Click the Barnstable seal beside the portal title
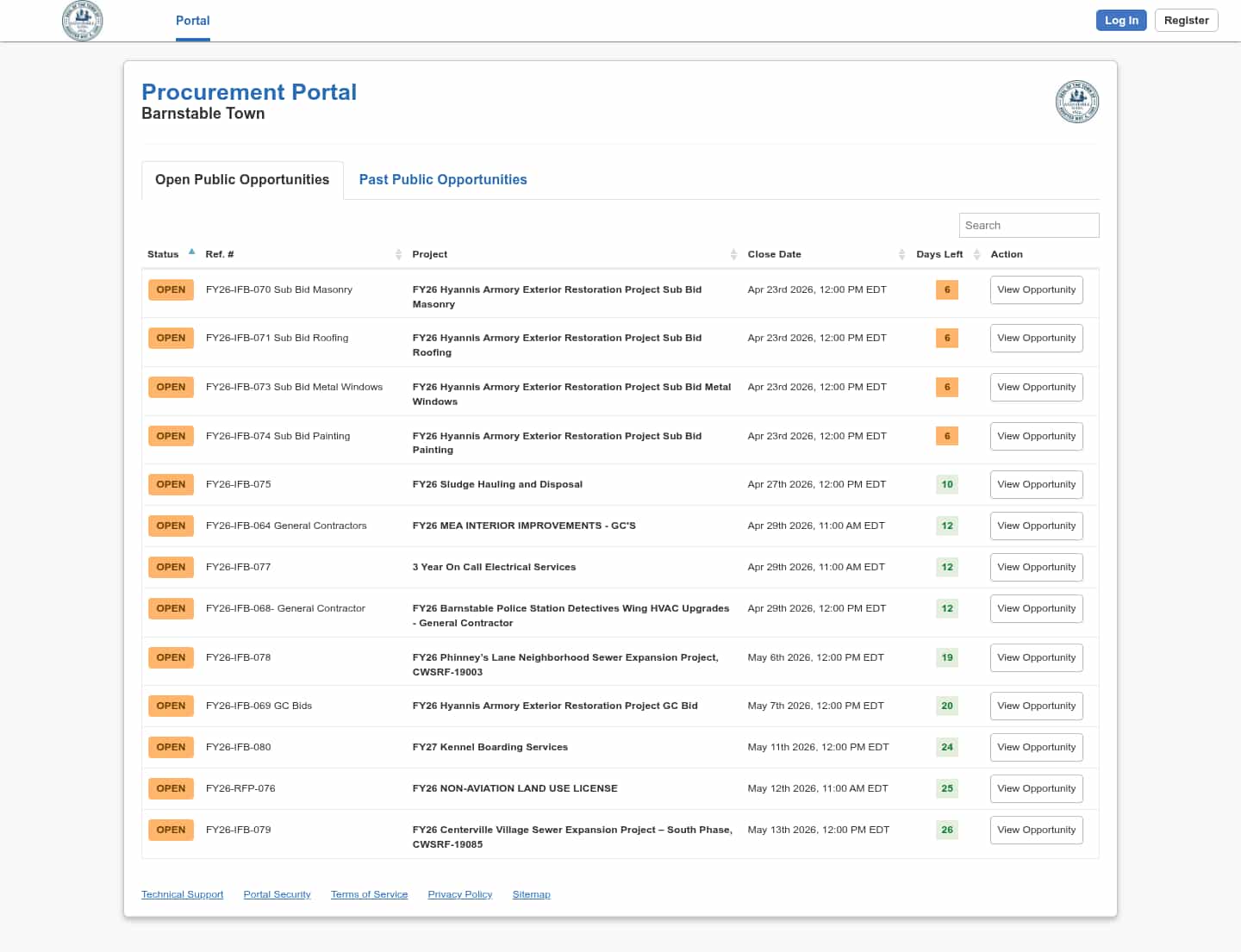Image resolution: width=1241 pixels, height=952 pixels. click(x=1076, y=102)
